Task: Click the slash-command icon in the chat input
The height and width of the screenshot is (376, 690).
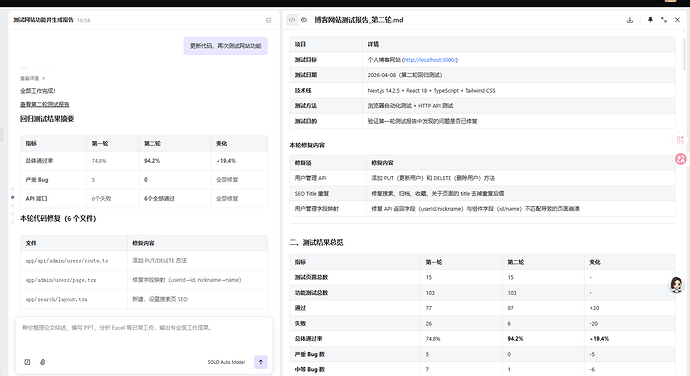Action: coord(27,362)
